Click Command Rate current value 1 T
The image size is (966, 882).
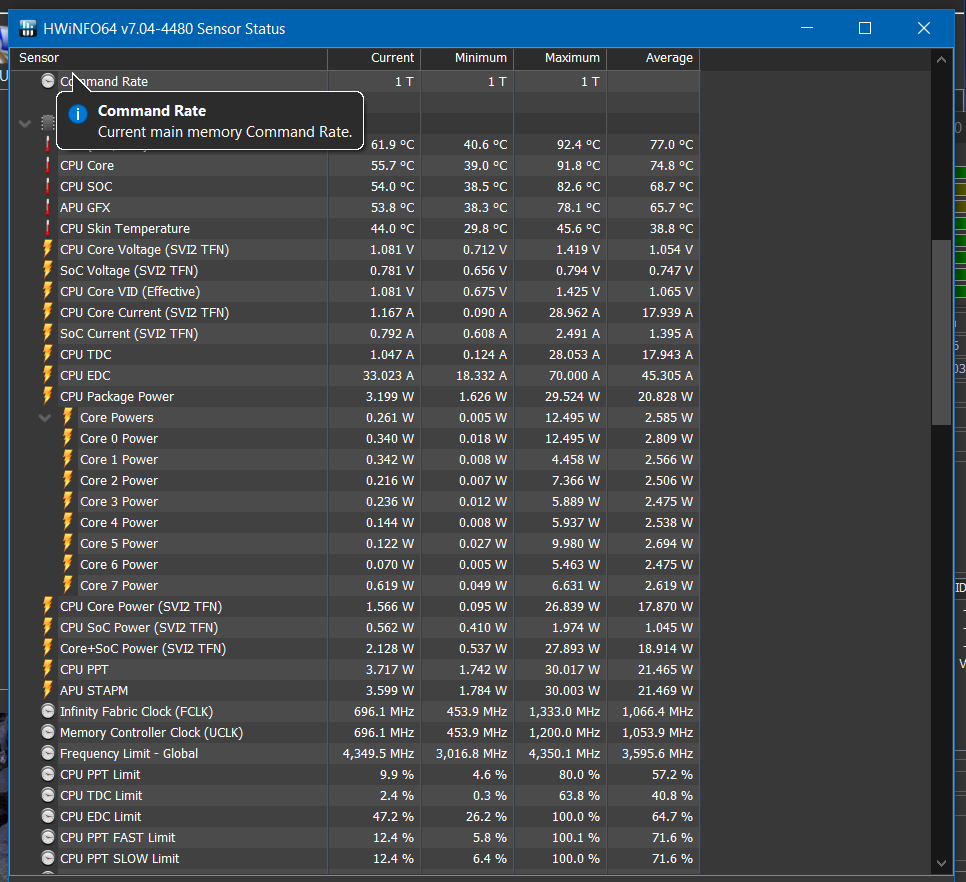(404, 81)
